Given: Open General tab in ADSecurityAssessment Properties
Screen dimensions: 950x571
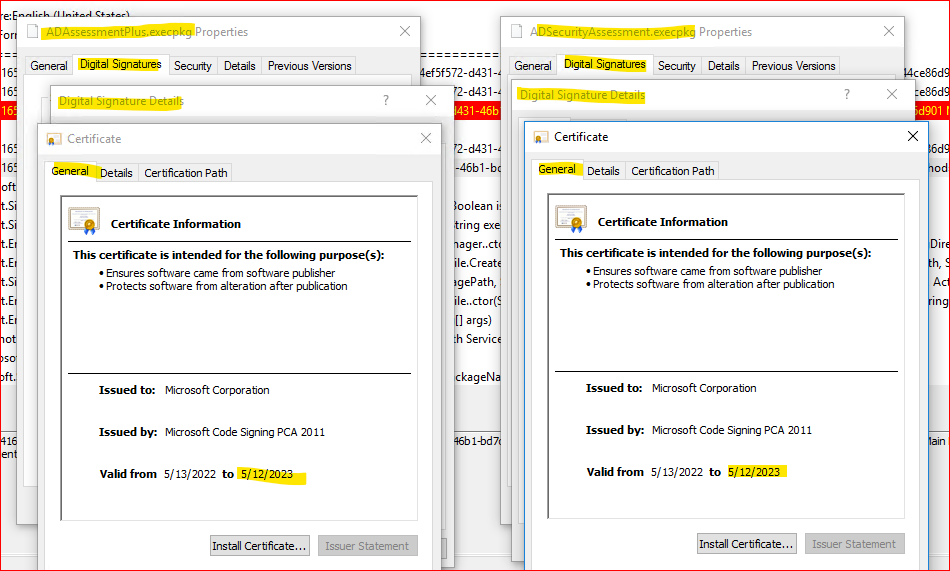Looking at the screenshot, I should pyautogui.click(x=533, y=65).
